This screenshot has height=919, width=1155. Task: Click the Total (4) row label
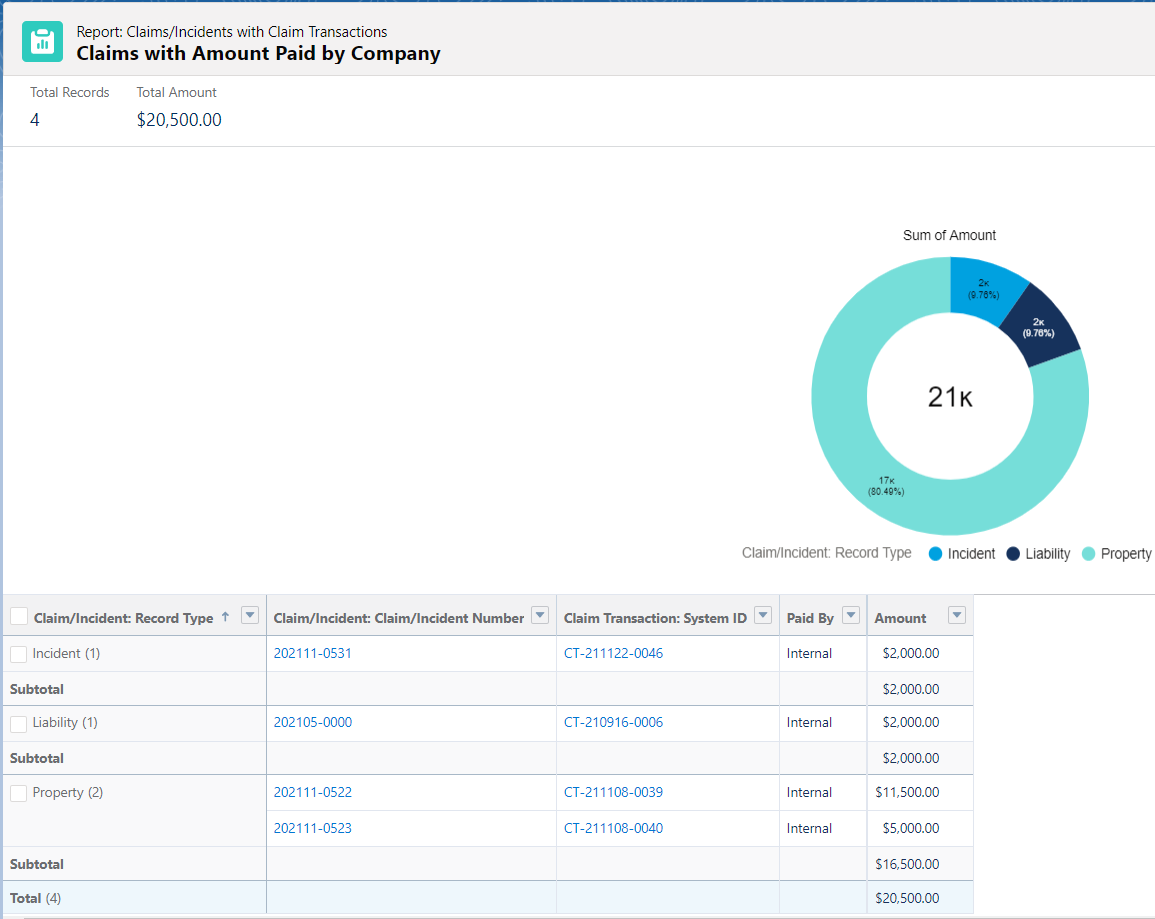point(35,898)
